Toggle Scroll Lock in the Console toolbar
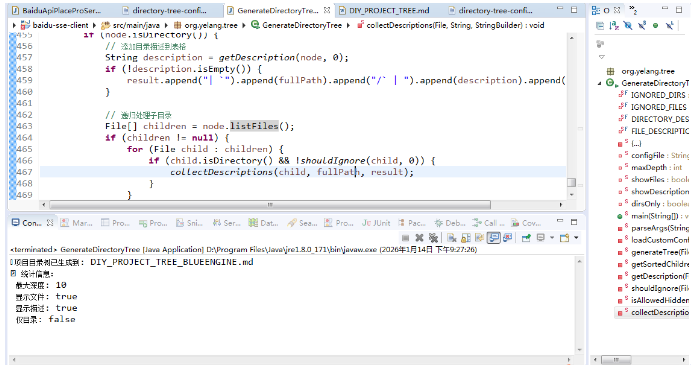 (465, 238)
